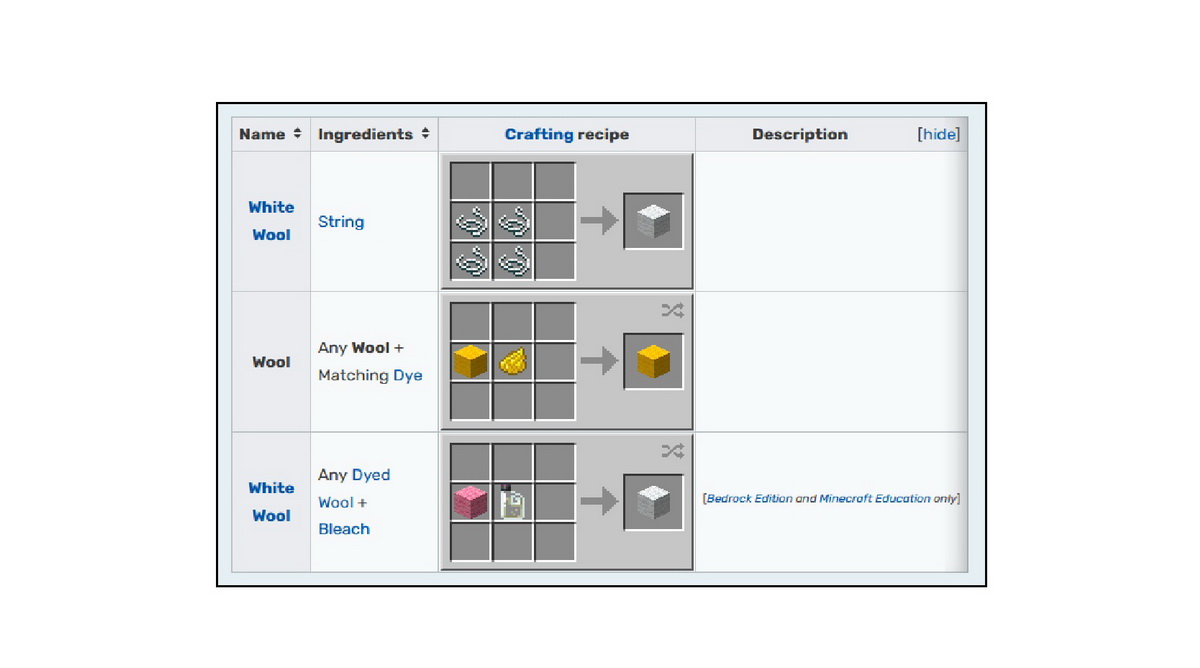Select the Description column header
The width and height of the screenshot is (1200, 668).
(800, 134)
